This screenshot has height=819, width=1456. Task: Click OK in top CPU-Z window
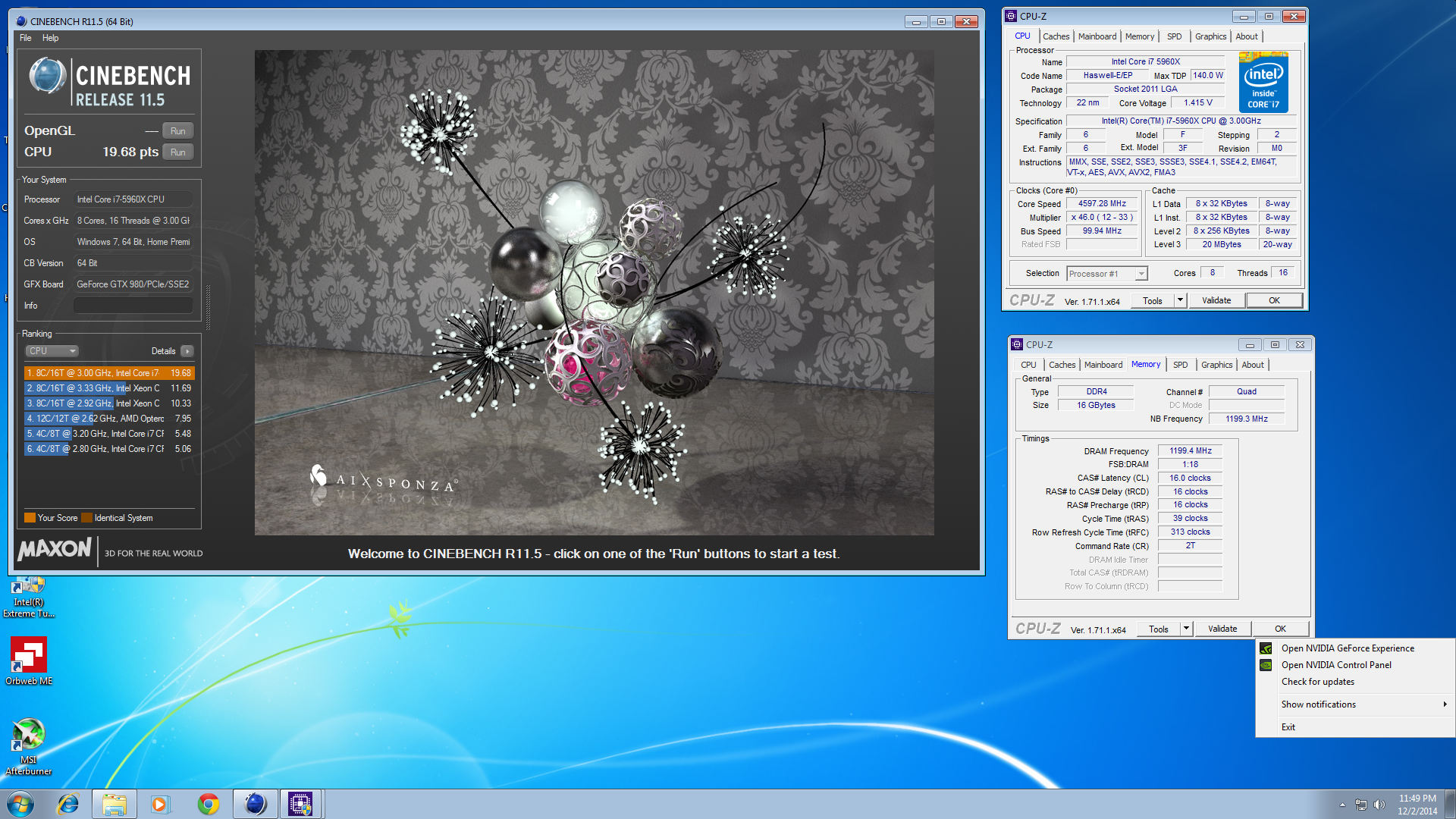point(1274,301)
